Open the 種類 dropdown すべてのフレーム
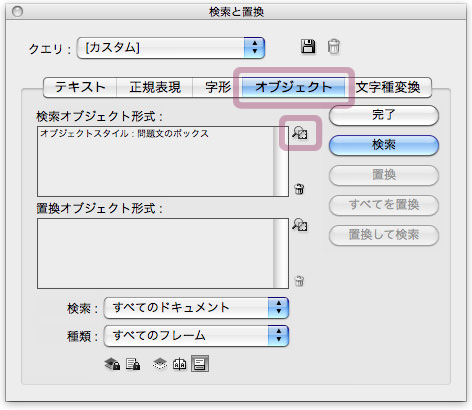This screenshot has width=472, height=410. click(x=196, y=336)
